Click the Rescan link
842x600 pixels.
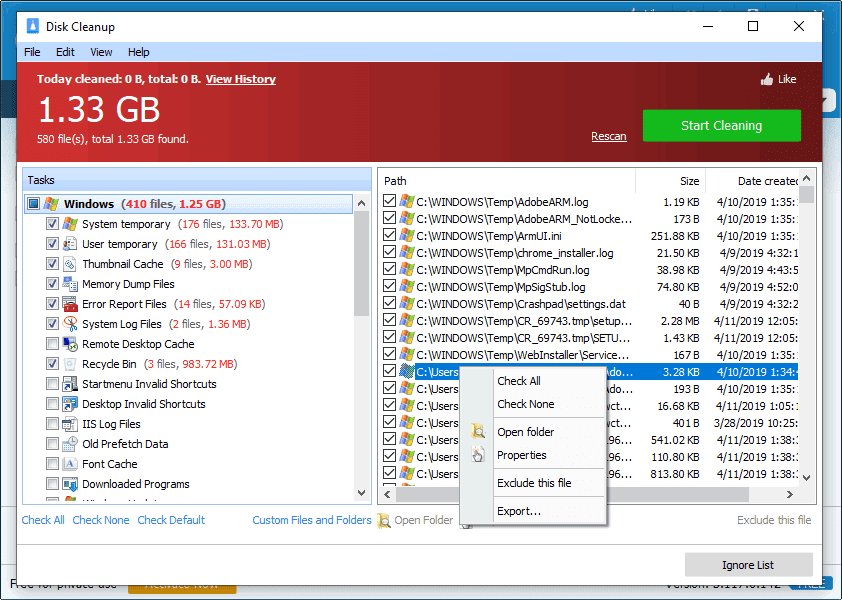608,136
